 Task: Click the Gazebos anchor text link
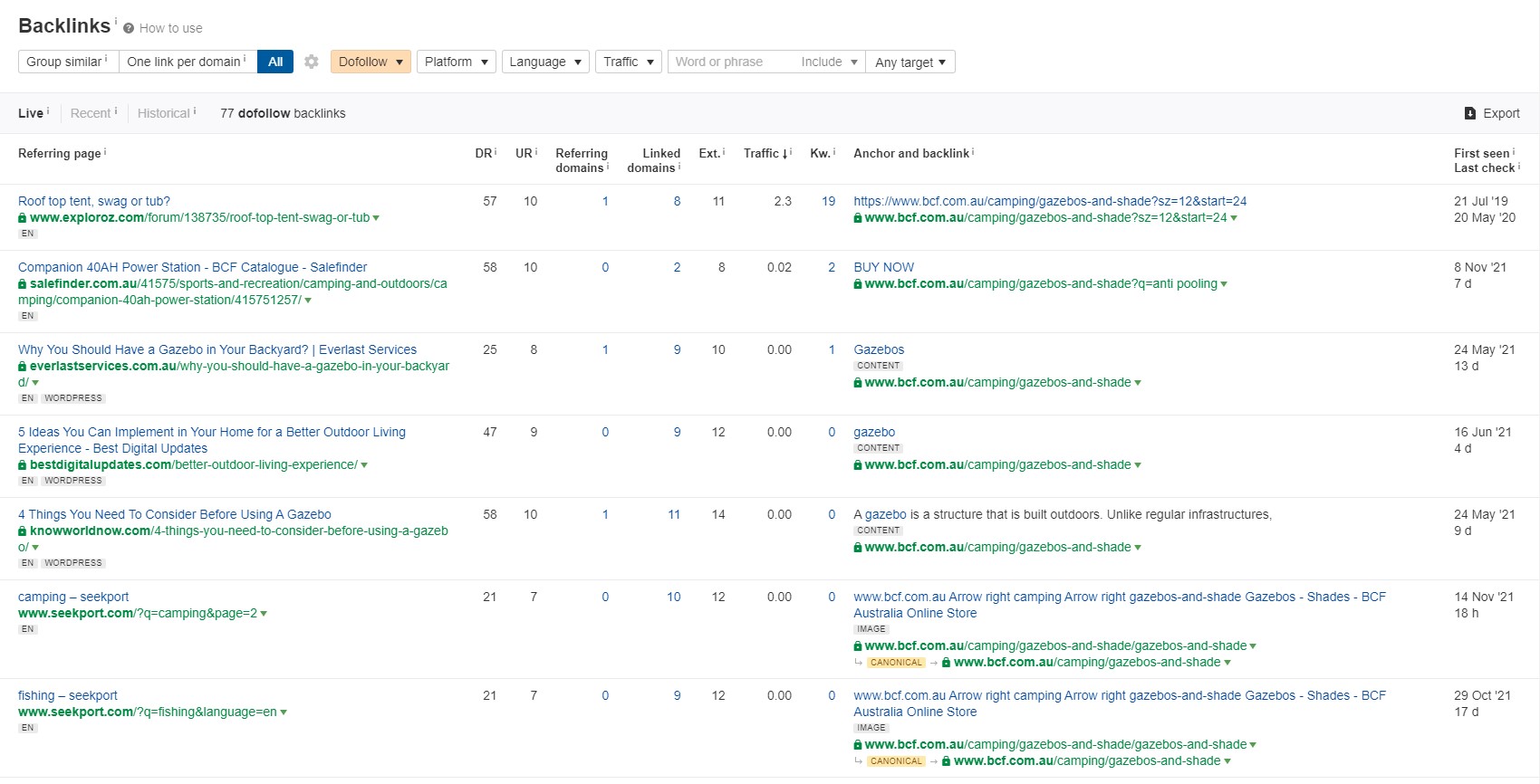[x=879, y=349]
